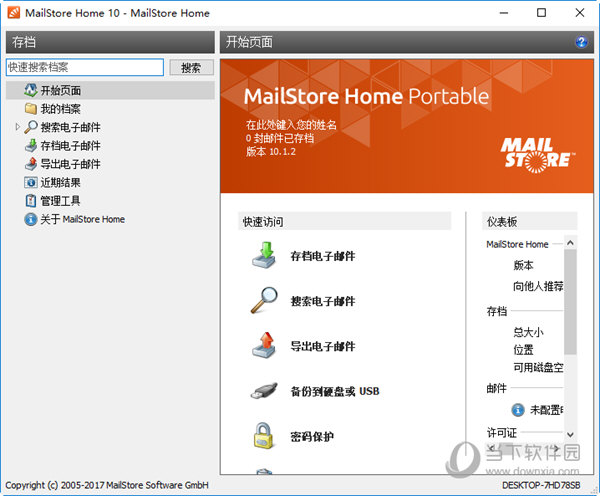600x496 pixels.
Task: Open 关于 MailStore Home in the sidebar
Action: coord(83,219)
